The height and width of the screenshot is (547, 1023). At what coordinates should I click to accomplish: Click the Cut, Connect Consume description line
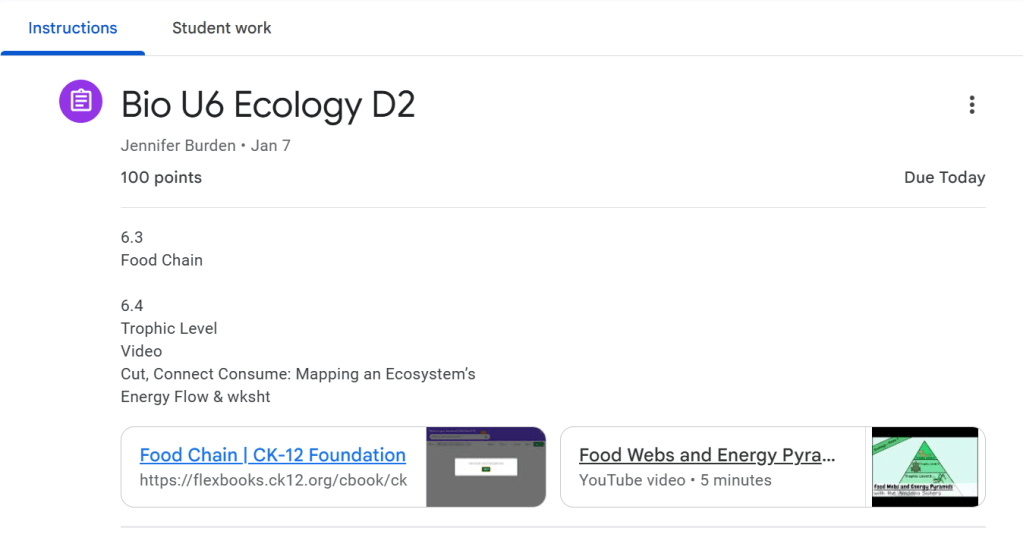coord(297,374)
